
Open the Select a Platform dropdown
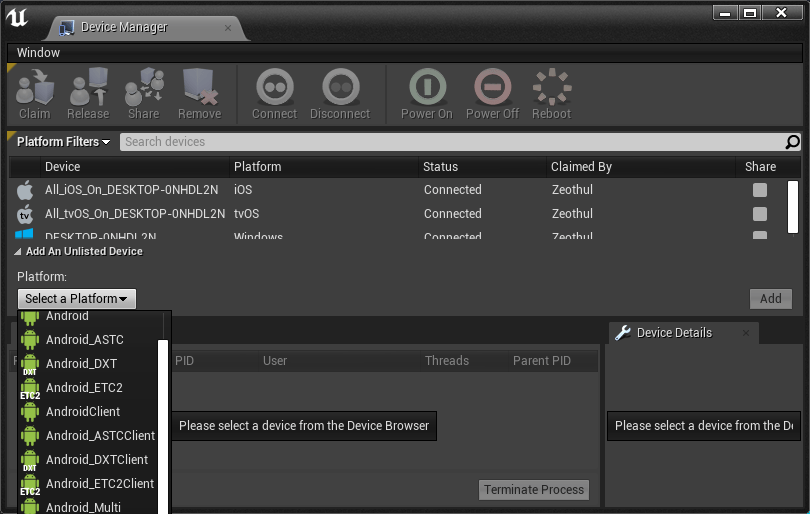[77, 299]
